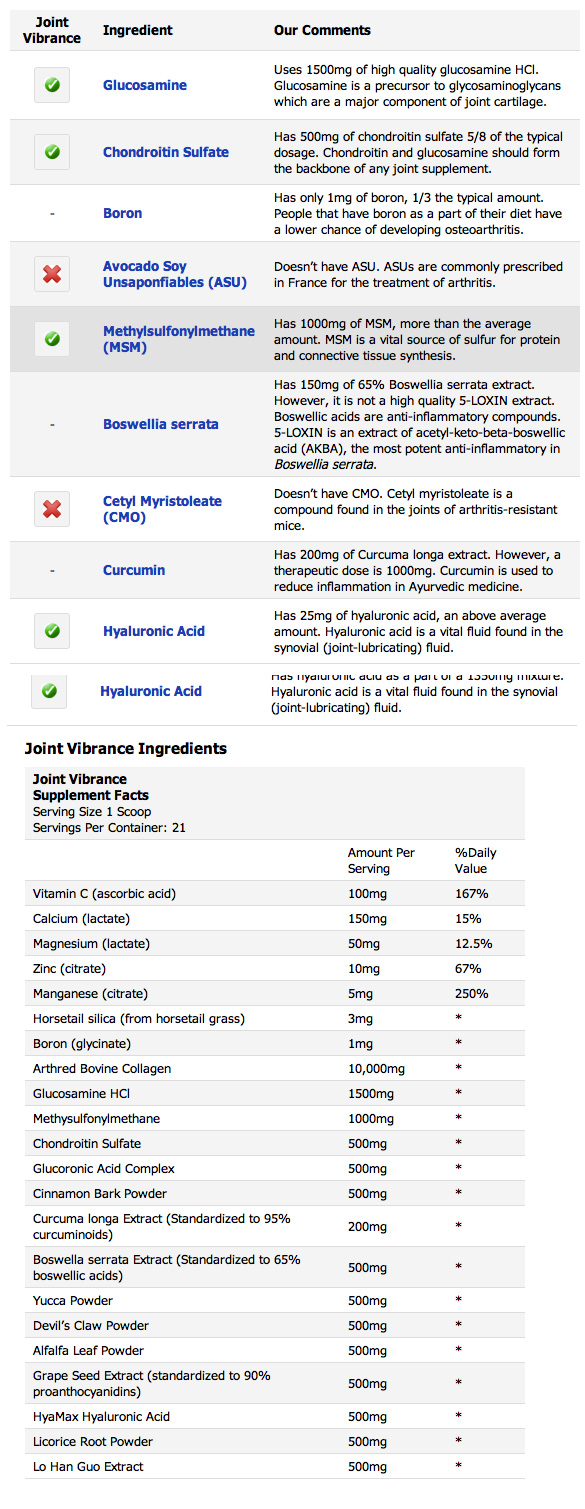Screen dimensions: 585x1509
Task: Follow the Cetyl Myristoleate (CMO) link
Action: click(163, 509)
